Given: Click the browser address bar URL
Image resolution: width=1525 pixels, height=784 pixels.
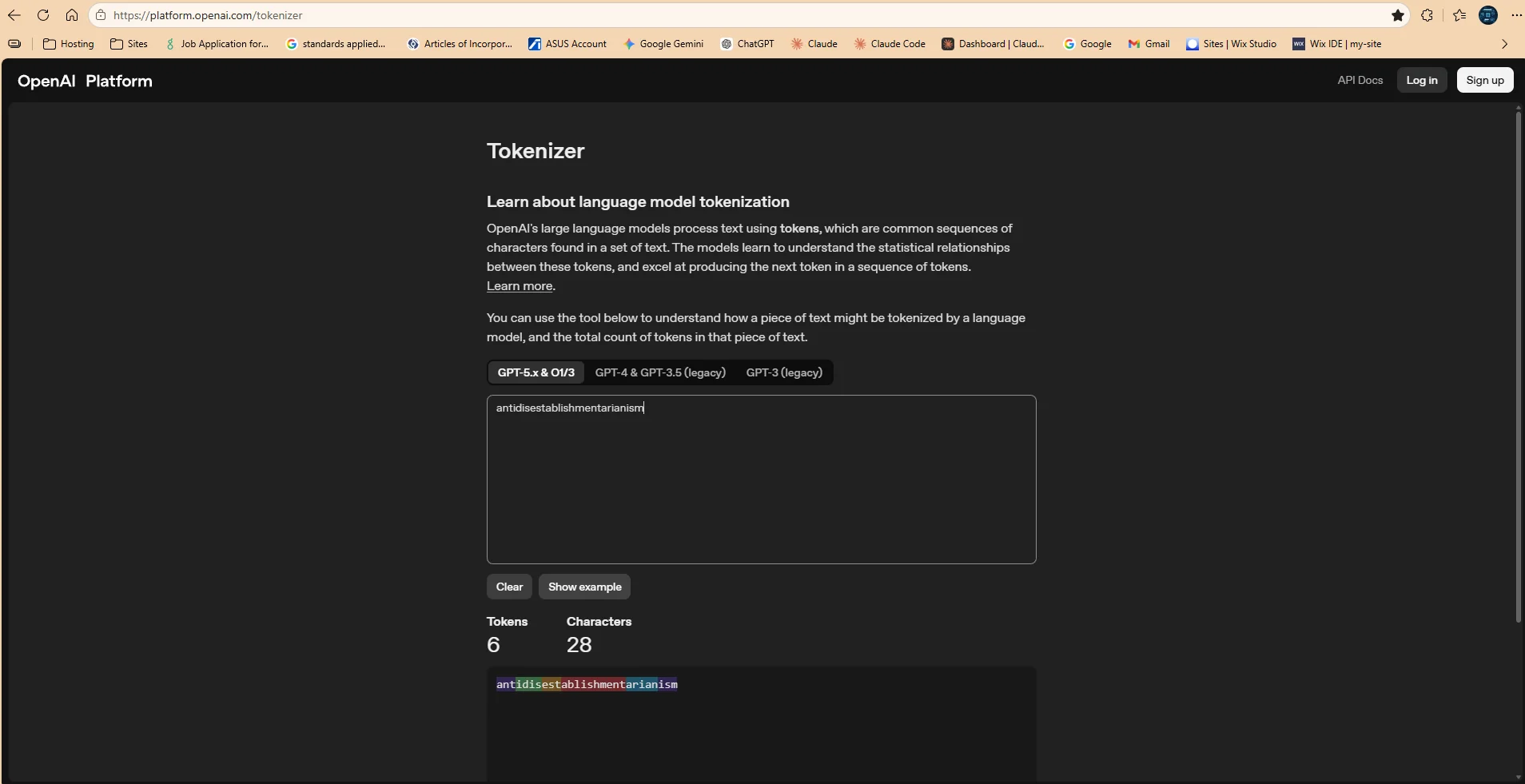Looking at the screenshot, I should (208, 15).
